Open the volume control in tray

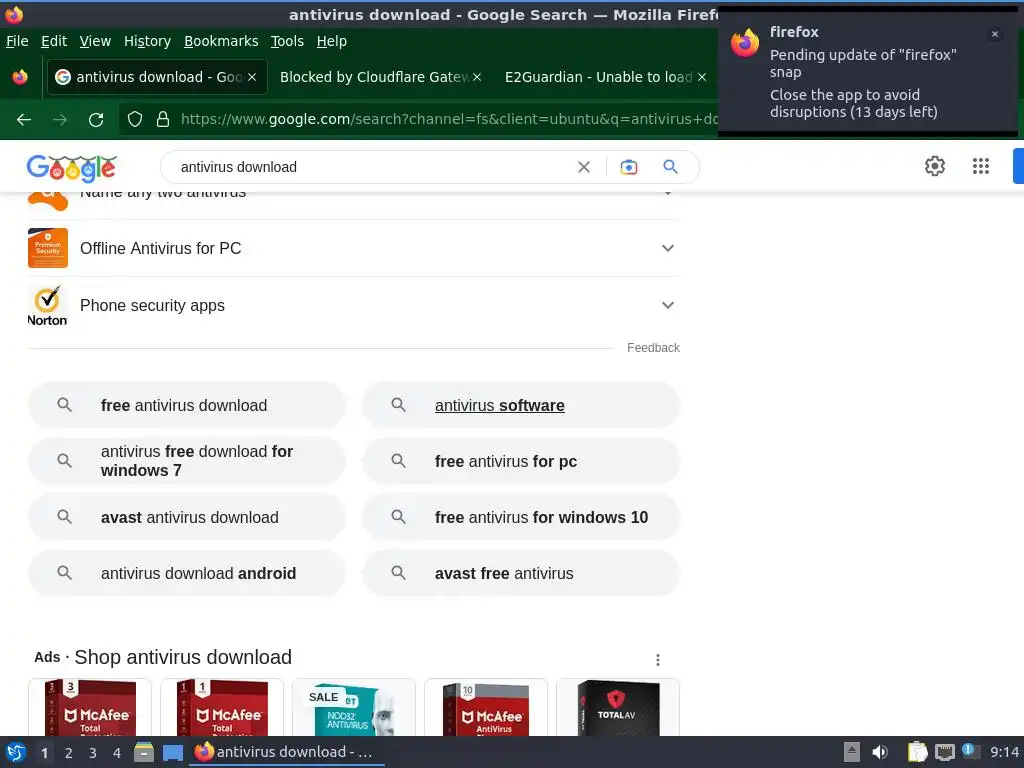pyautogui.click(x=880, y=752)
